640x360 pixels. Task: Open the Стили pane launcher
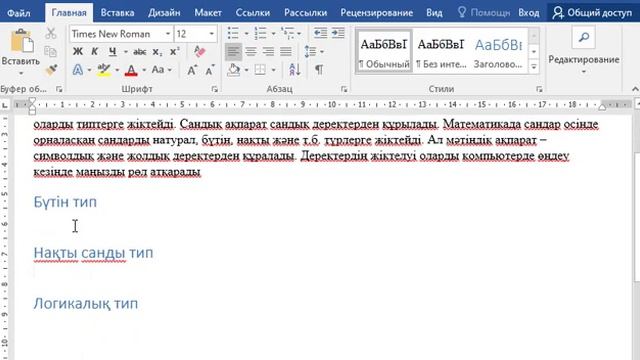(539, 89)
